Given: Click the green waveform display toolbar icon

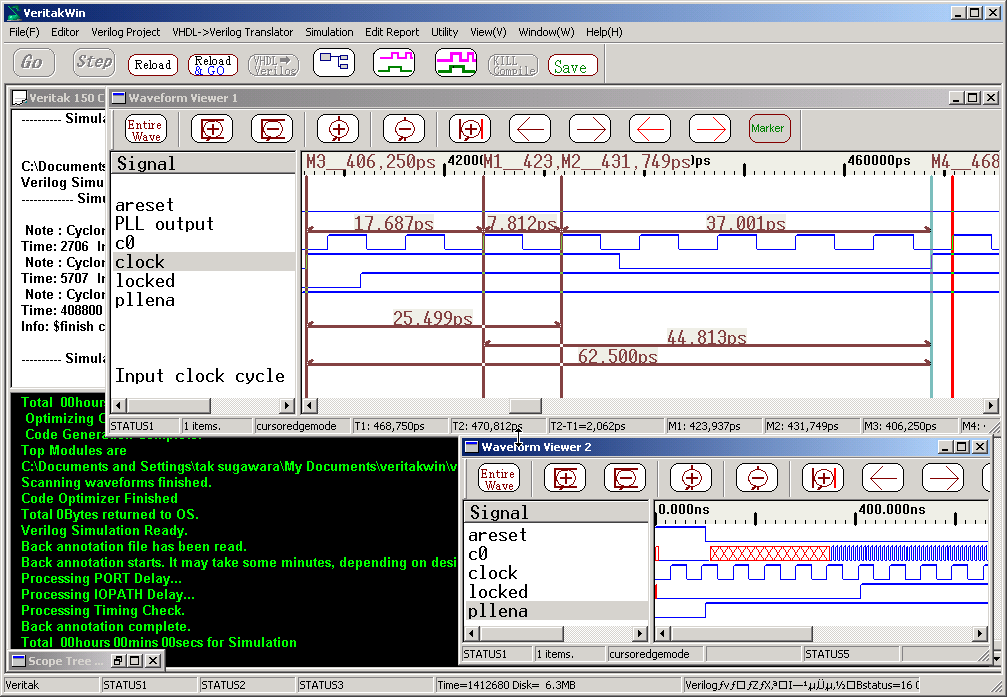Looking at the screenshot, I should coord(393,62).
